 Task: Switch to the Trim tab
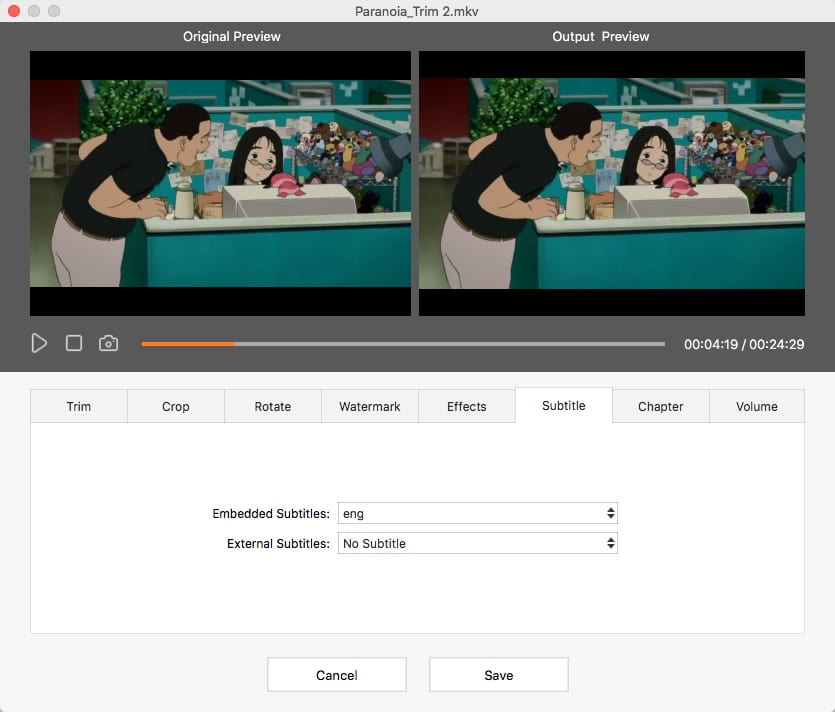[x=78, y=406]
